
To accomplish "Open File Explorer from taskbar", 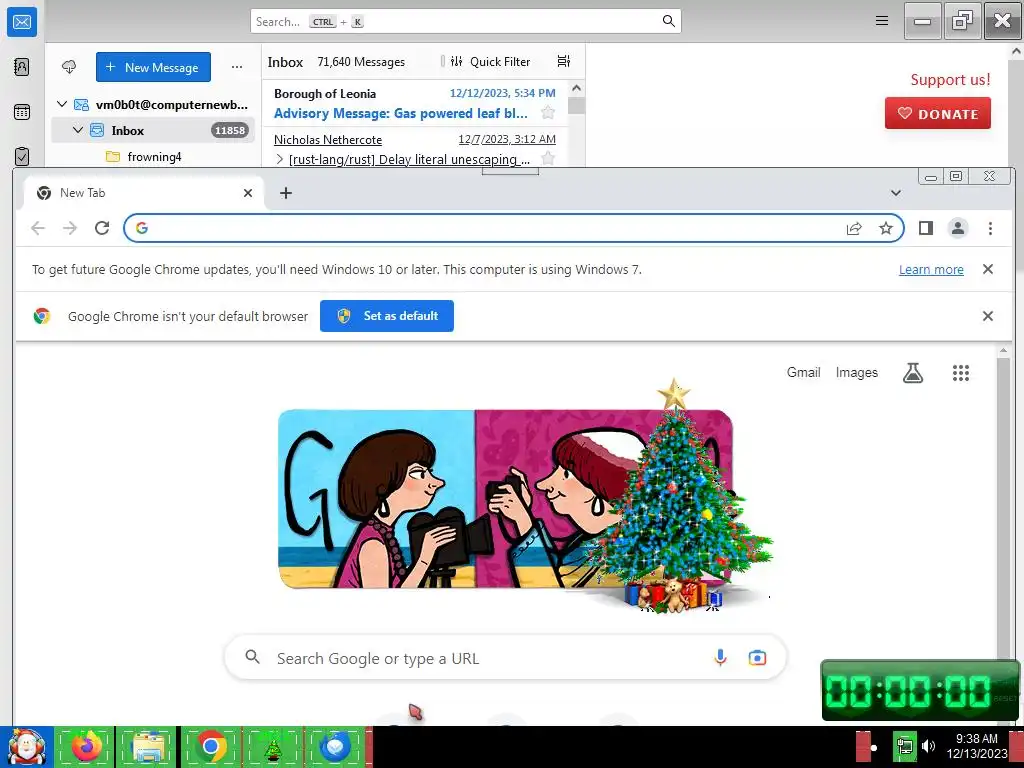I will tap(147, 746).
